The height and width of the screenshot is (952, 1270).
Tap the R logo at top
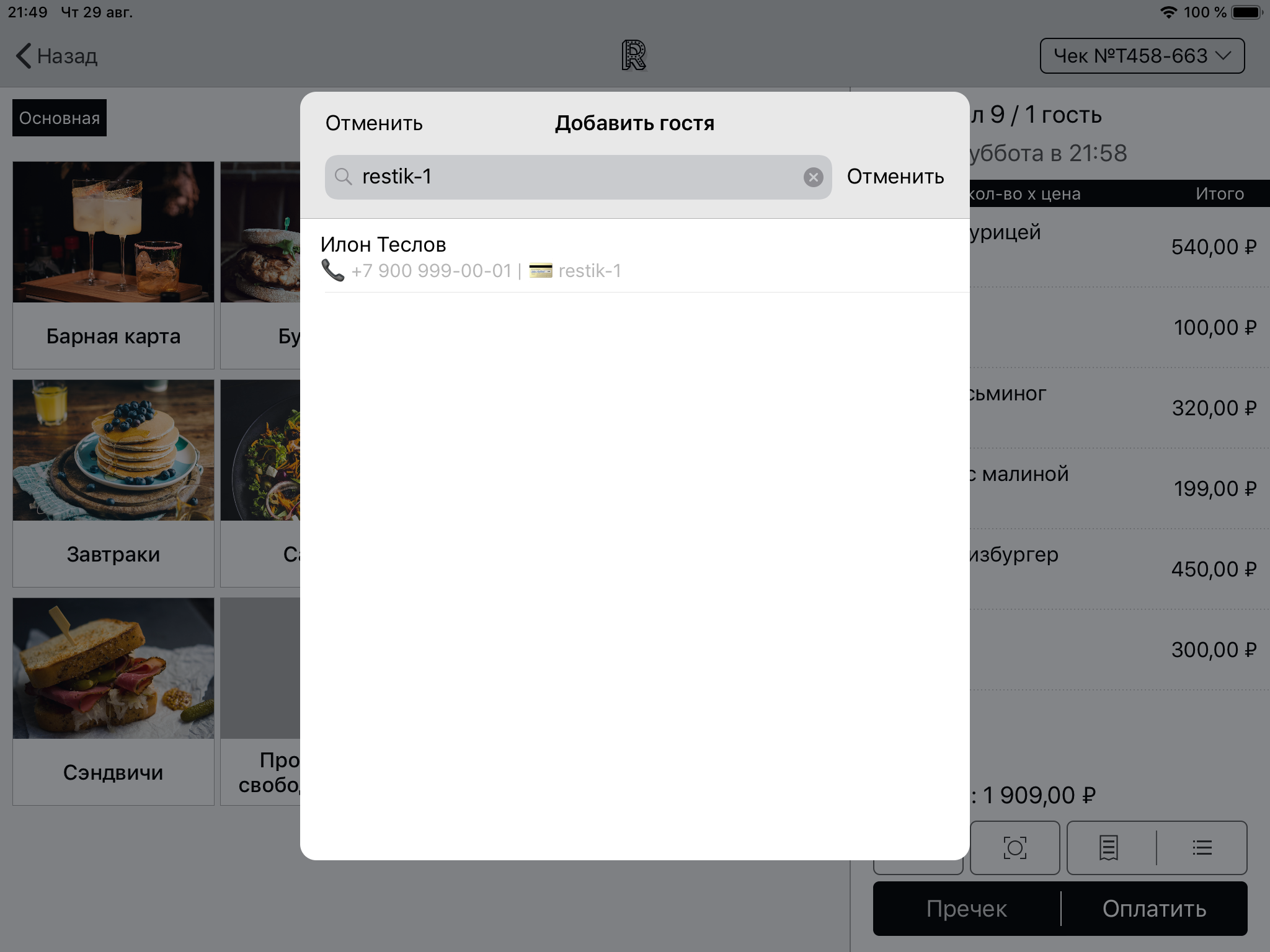pyautogui.click(x=634, y=56)
